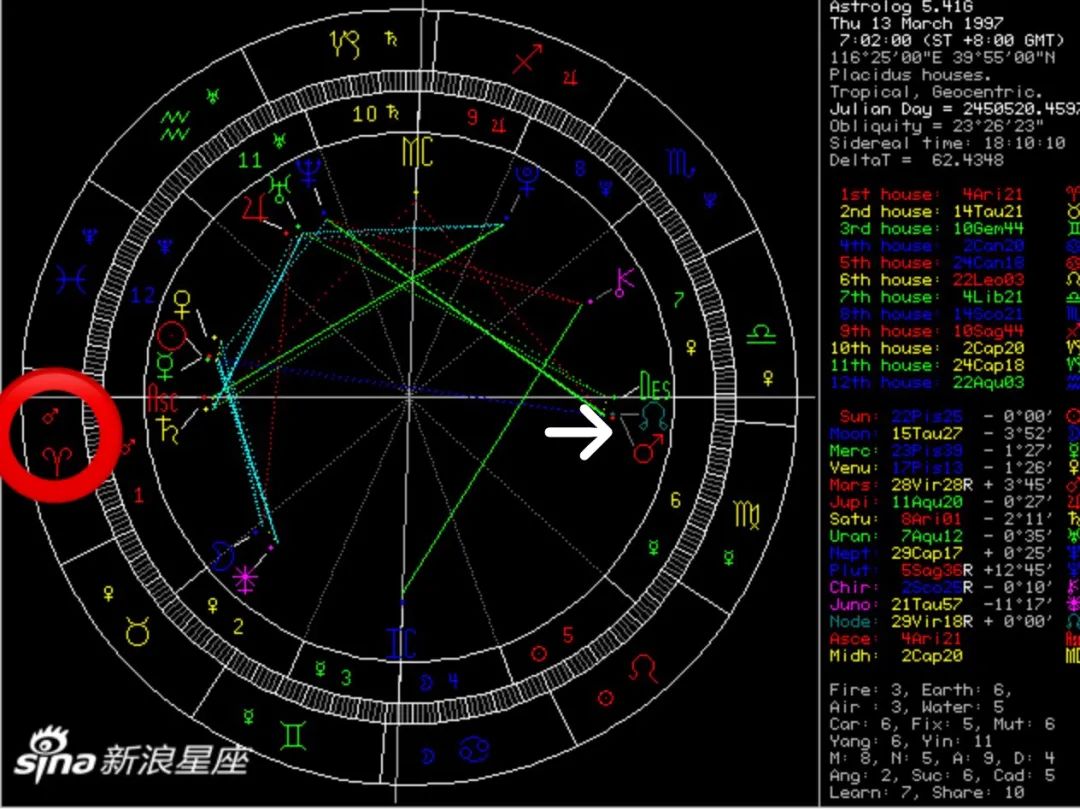Click the 'Satu: 8Ari01' planet row
Image resolution: width=1080 pixels, height=810 pixels.
(x=942, y=519)
